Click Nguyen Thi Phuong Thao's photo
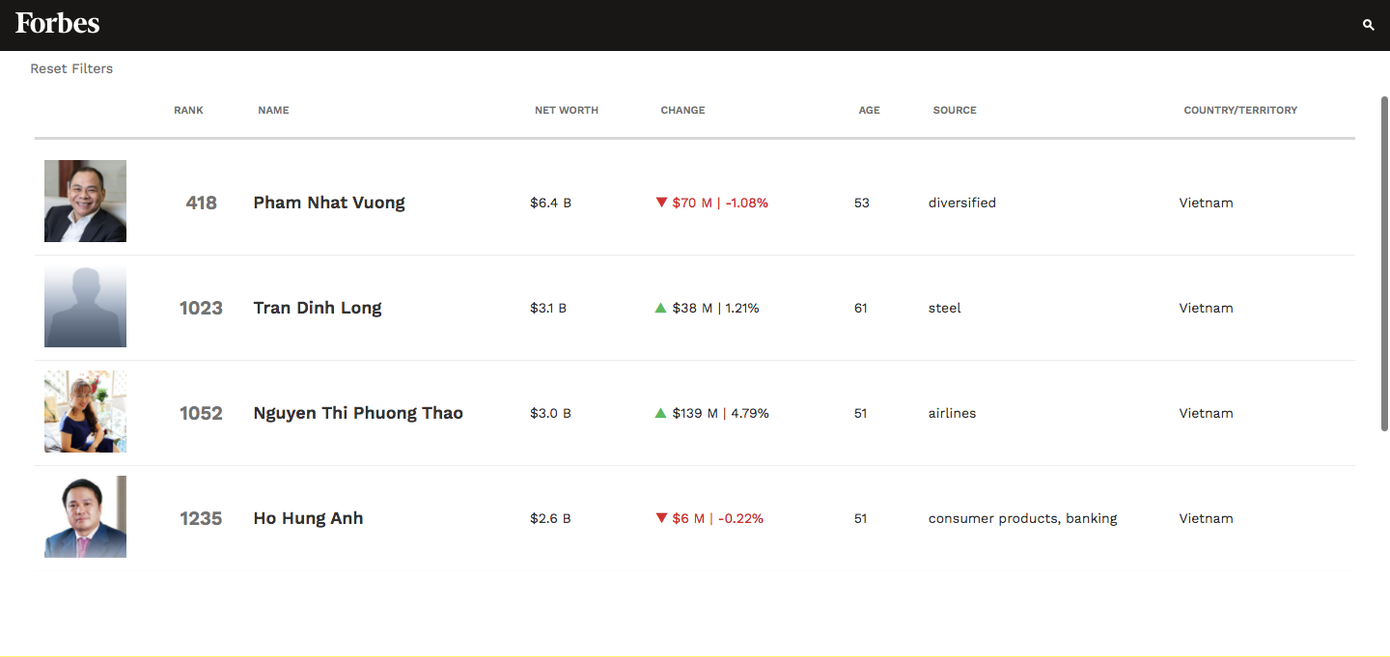1390x657 pixels. pyautogui.click(x=85, y=411)
